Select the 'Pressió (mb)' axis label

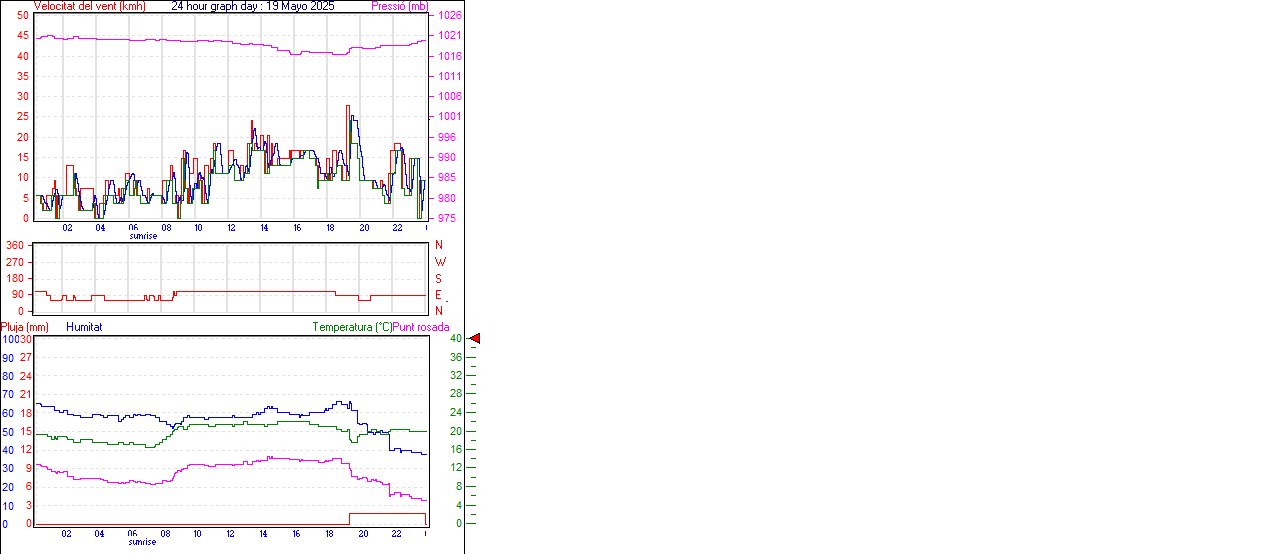[398, 6]
